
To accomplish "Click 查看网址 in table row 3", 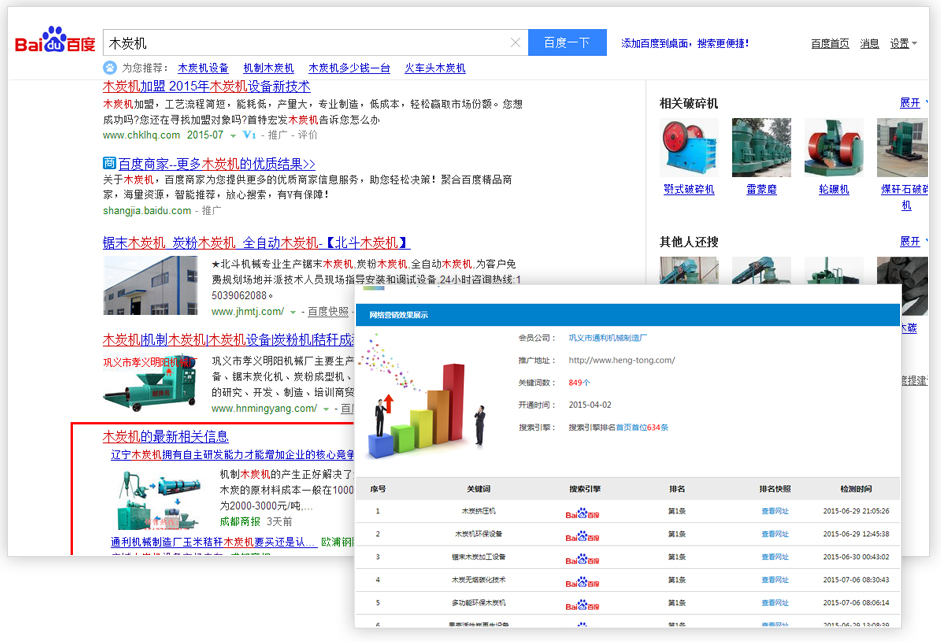I will pyautogui.click(x=775, y=557).
